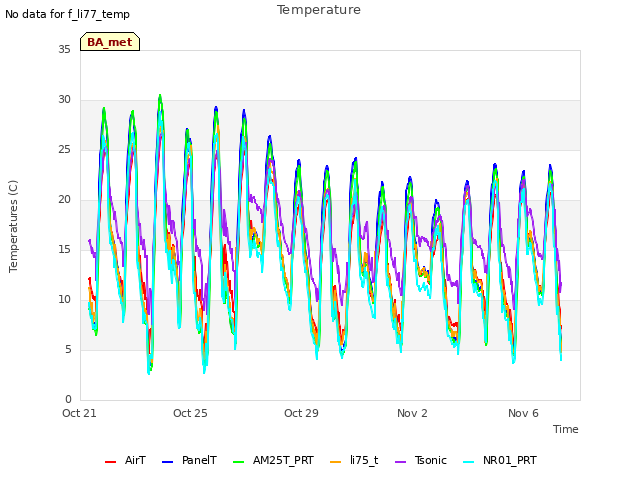Toggle the PanelT legend entry
Screen dimensions: 640x480
(x=189, y=460)
